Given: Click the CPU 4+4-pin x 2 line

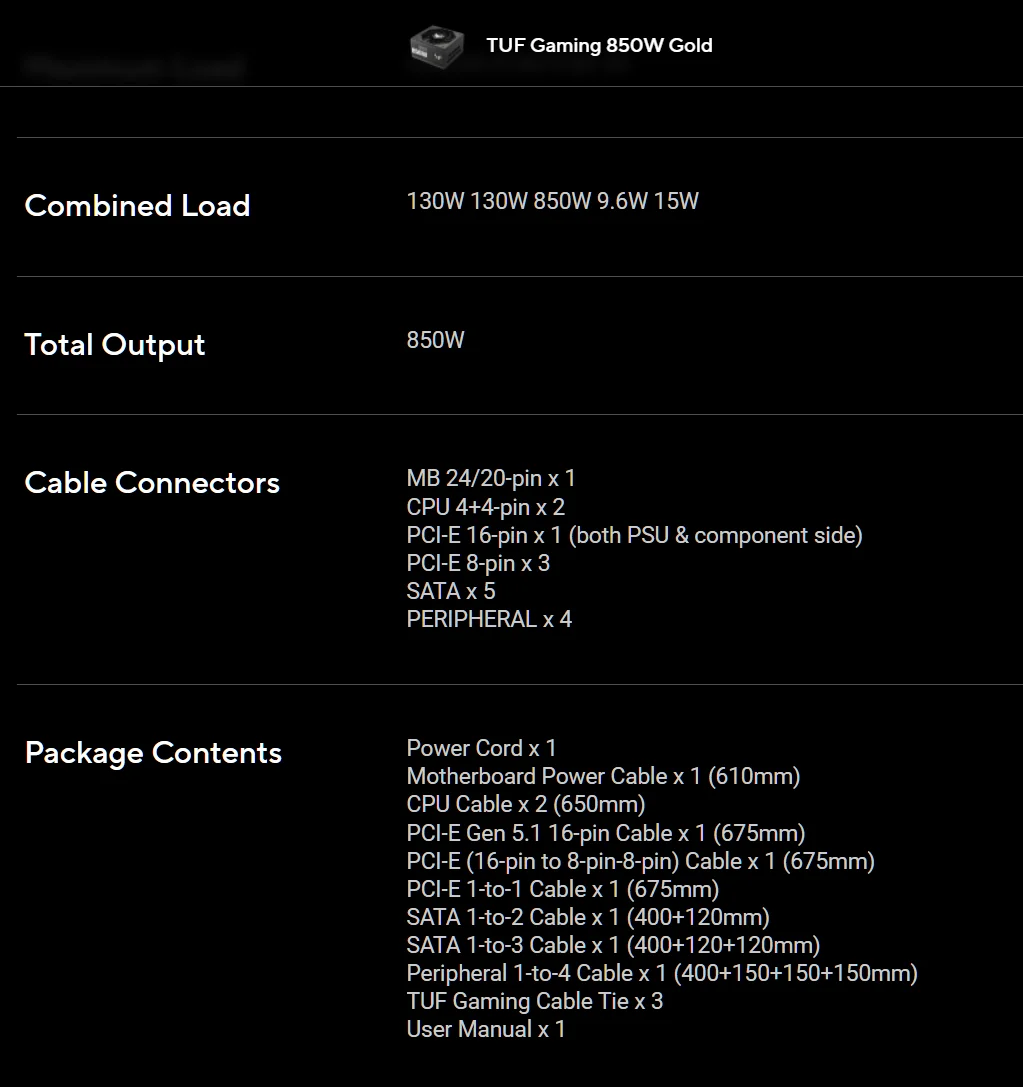Looking at the screenshot, I should (x=486, y=507).
